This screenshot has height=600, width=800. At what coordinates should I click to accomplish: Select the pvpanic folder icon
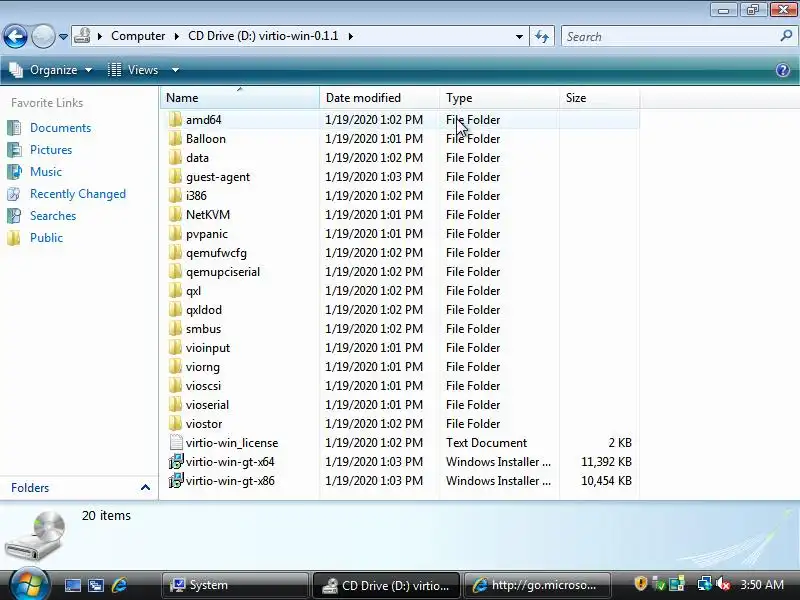pyautogui.click(x=175, y=234)
